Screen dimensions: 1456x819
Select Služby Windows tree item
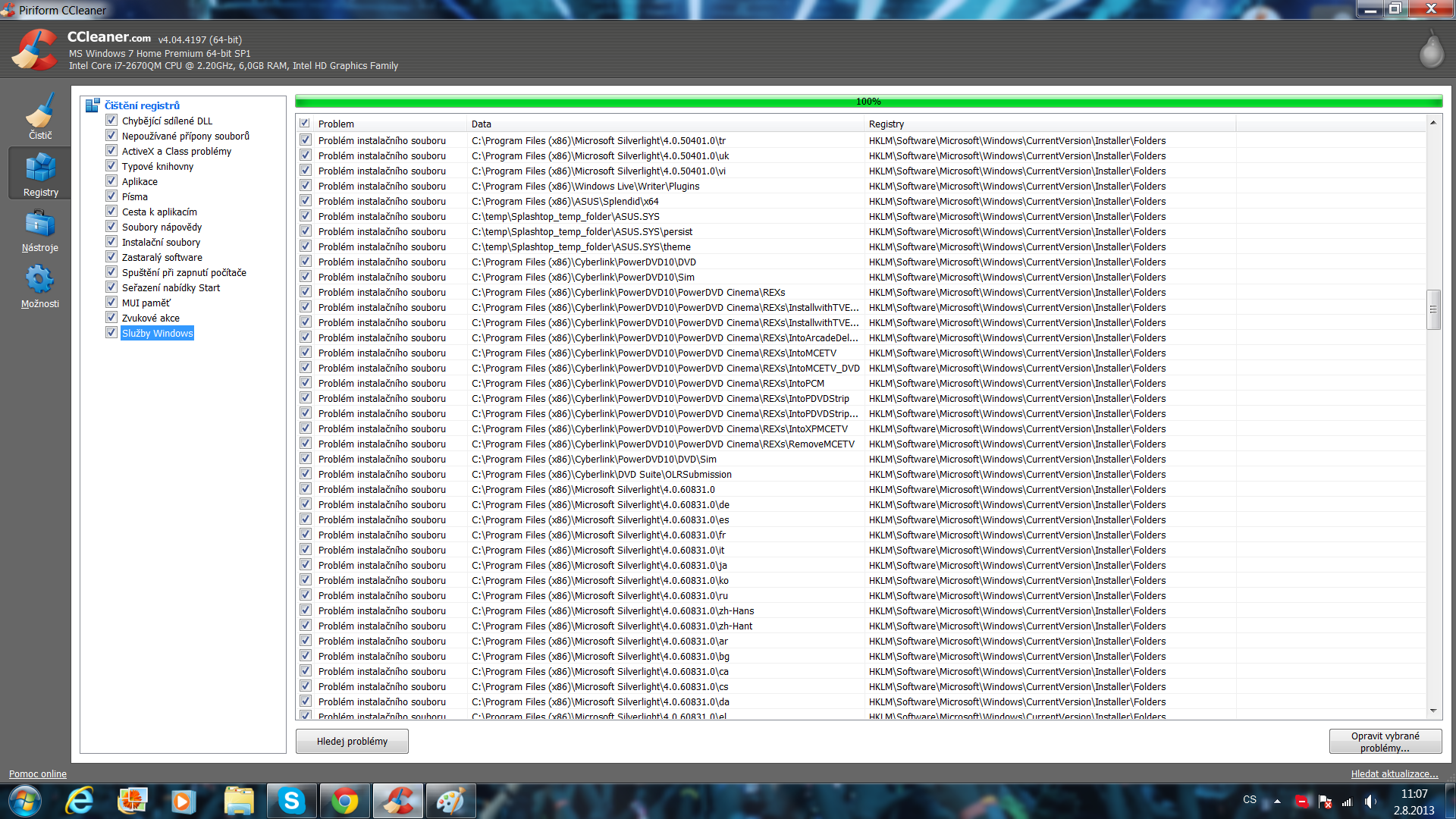coord(158,333)
